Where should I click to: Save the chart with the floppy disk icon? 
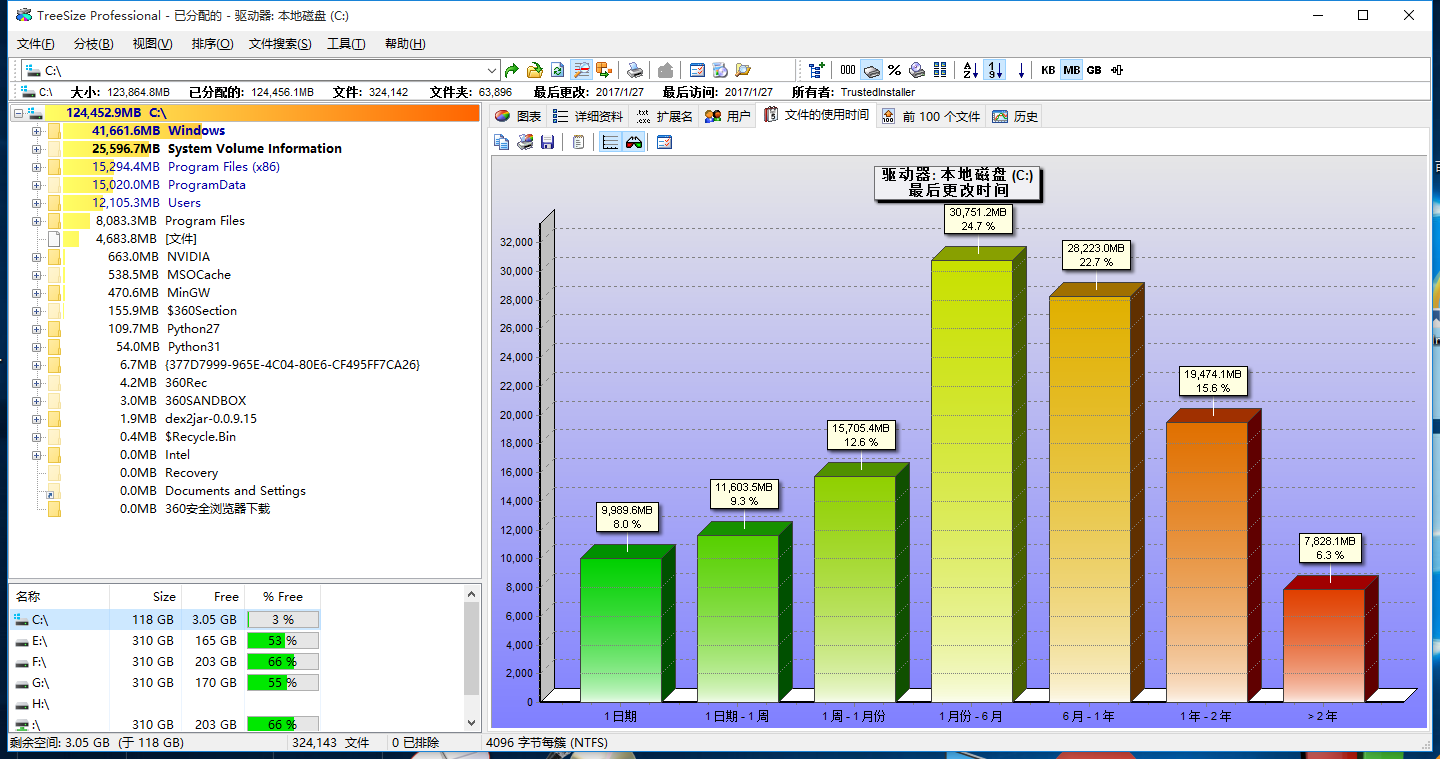point(547,143)
